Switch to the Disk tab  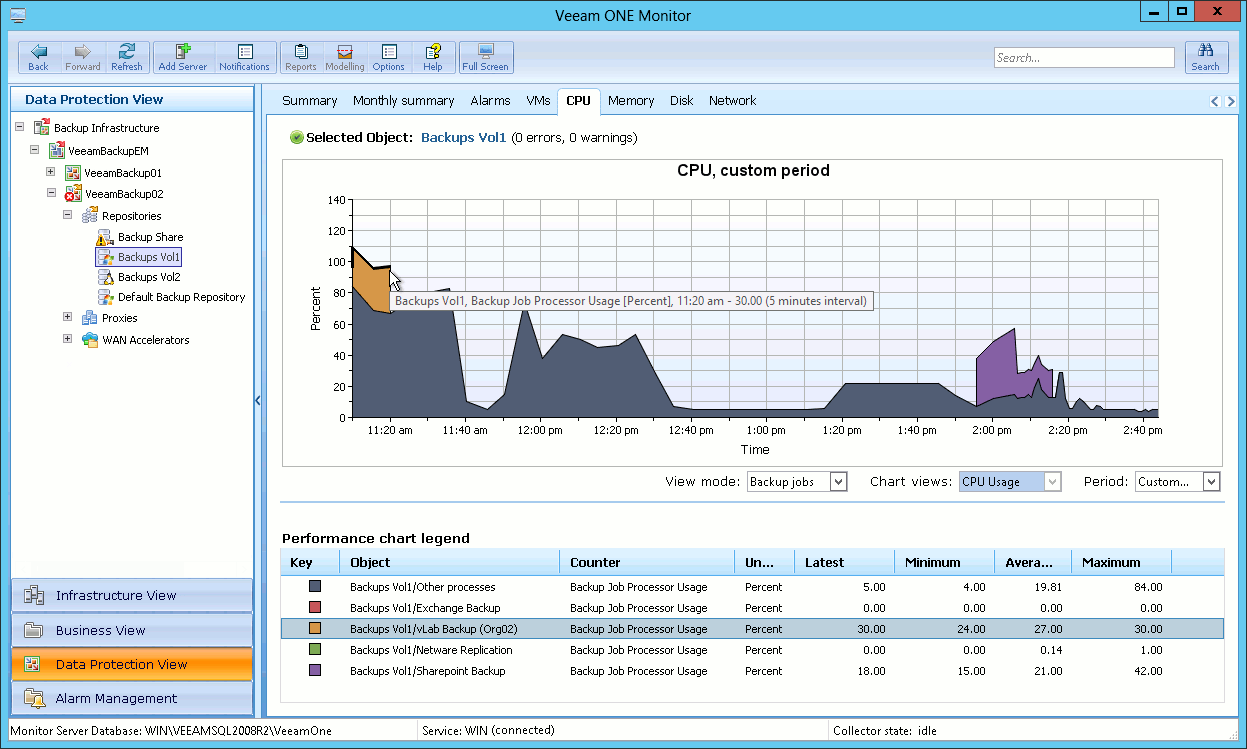(x=682, y=101)
